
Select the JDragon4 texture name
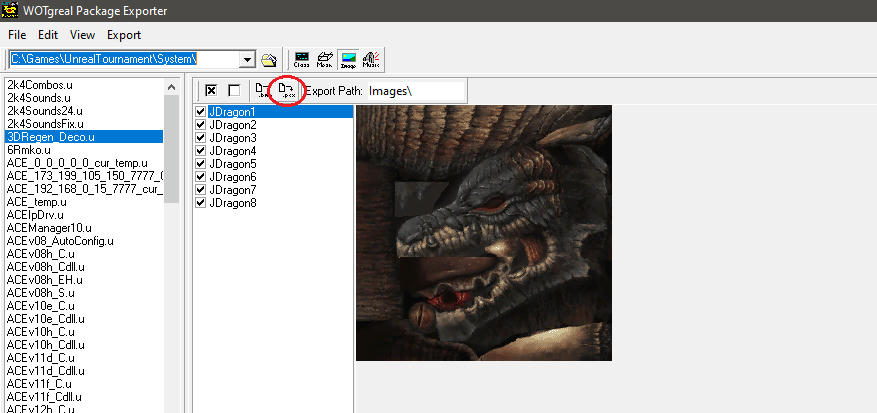233,151
